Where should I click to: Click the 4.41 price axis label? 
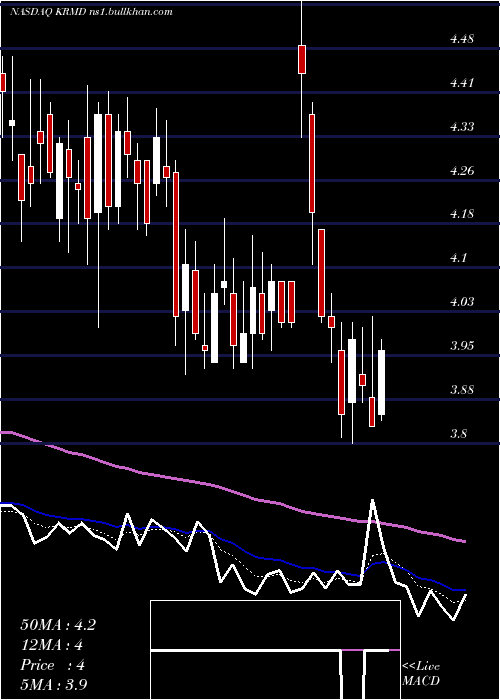coord(462,83)
